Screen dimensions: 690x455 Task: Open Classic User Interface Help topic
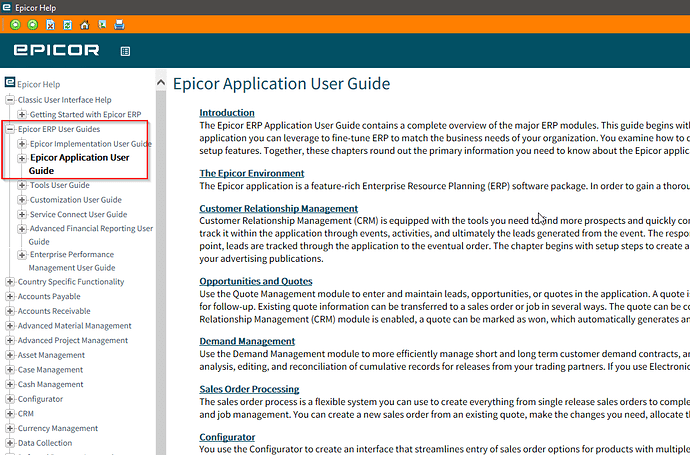64,100
